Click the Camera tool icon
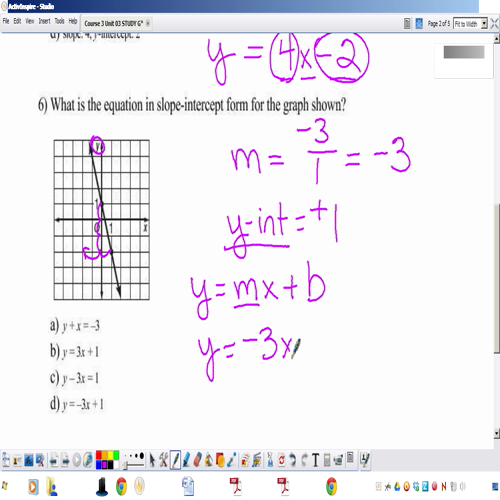The height and width of the screenshot is (500, 500). (338, 460)
